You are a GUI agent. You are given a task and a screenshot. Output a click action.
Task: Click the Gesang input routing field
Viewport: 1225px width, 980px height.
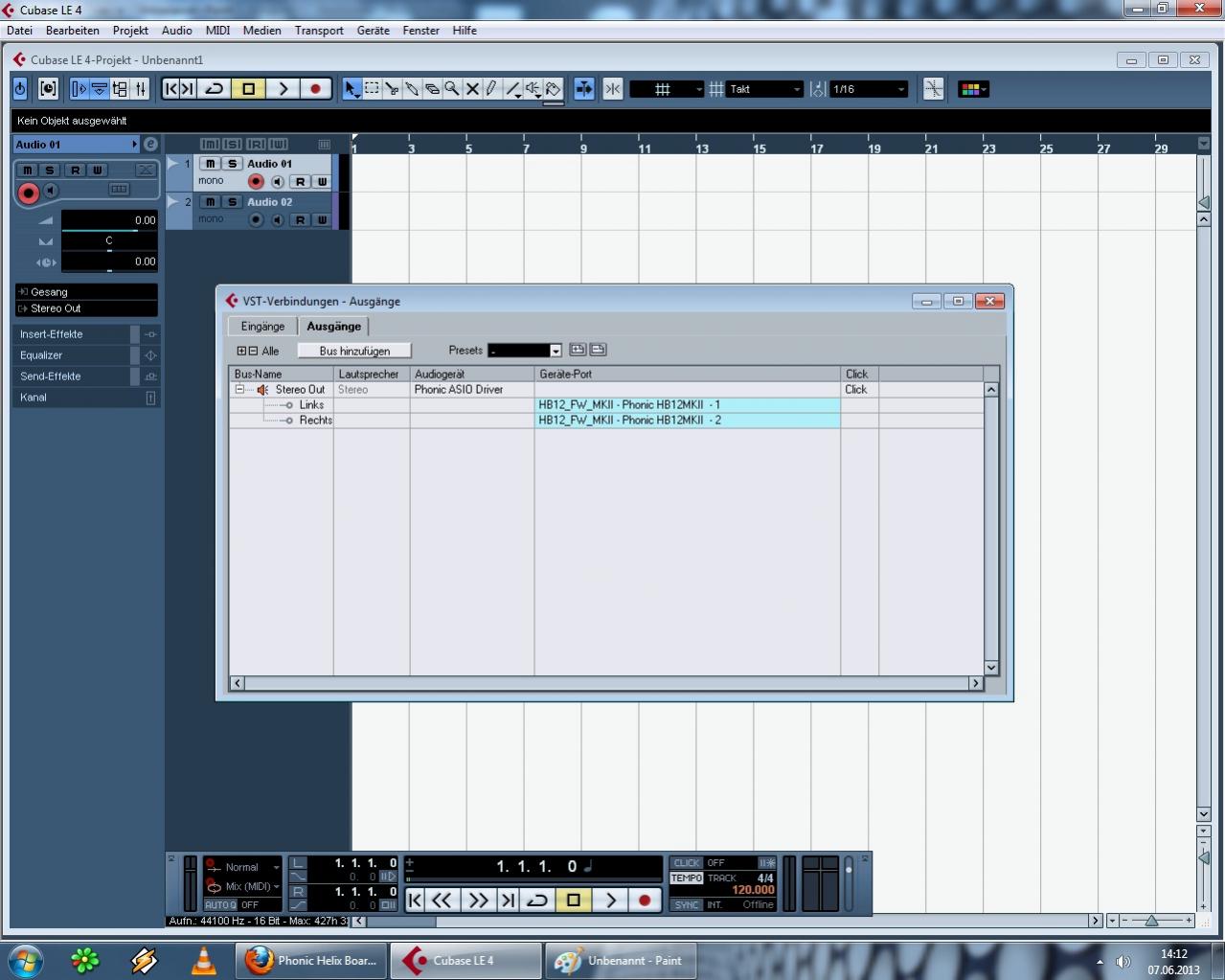pos(86,292)
